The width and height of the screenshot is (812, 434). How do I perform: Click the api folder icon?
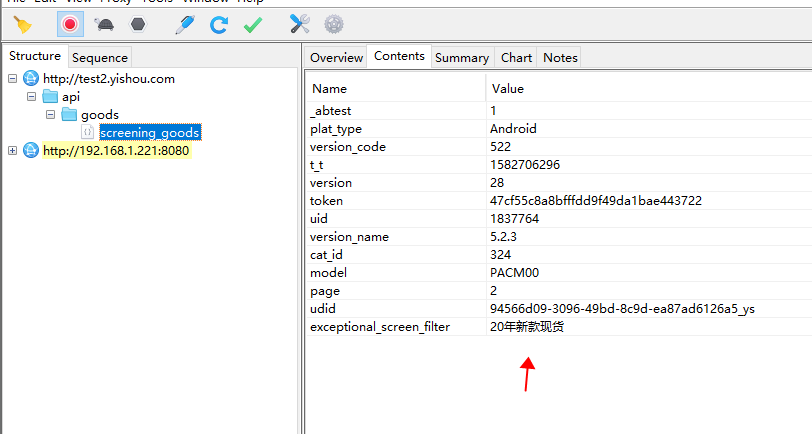(x=50, y=96)
